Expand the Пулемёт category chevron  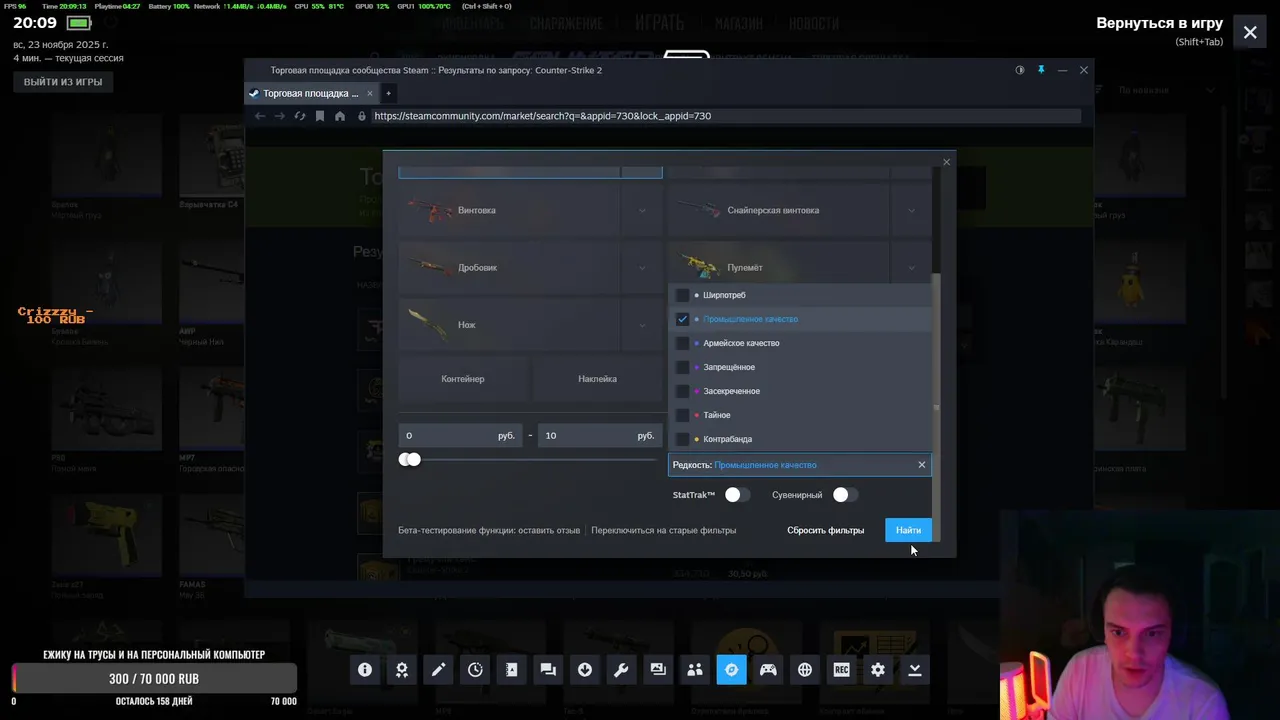[x=911, y=268]
